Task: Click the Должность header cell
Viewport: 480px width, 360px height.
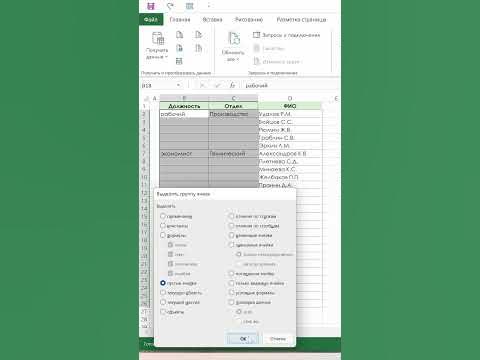Action: coord(184,106)
